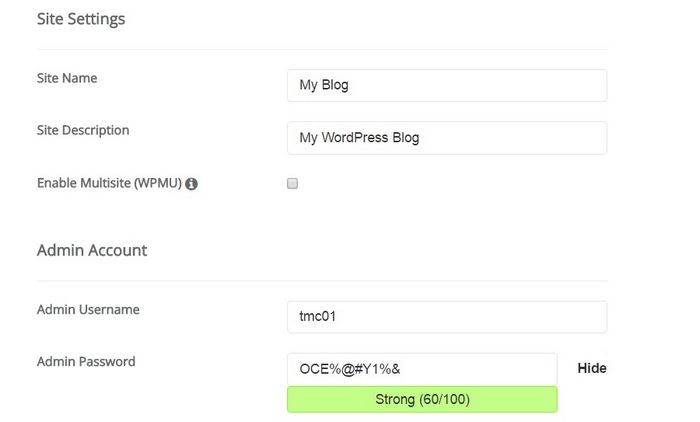
Task: Click the Admin Account section heading
Action: [92, 250]
